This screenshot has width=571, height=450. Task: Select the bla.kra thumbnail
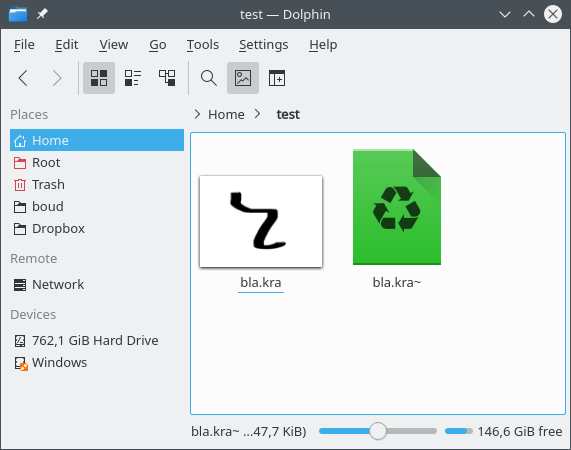(261, 221)
